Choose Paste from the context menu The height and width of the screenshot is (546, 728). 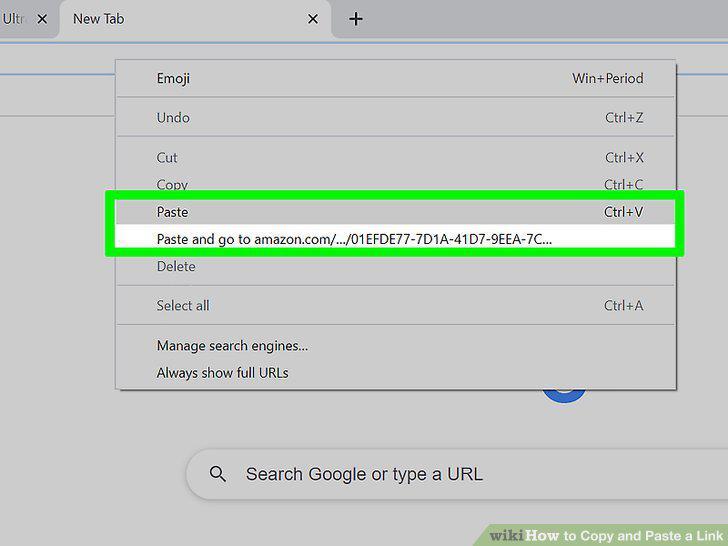pos(396,212)
